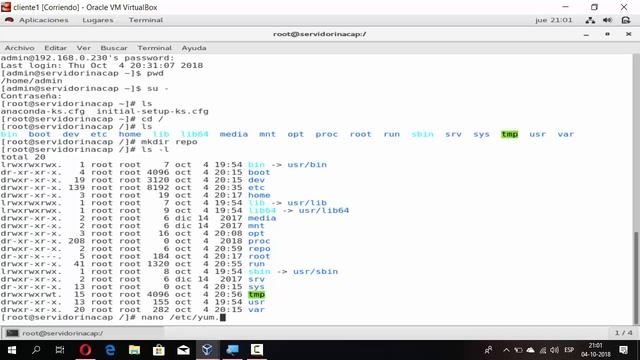This screenshot has height=360, width=640.
Task: Restore down the VirtualBox cliente1 window
Action: [594, 7]
